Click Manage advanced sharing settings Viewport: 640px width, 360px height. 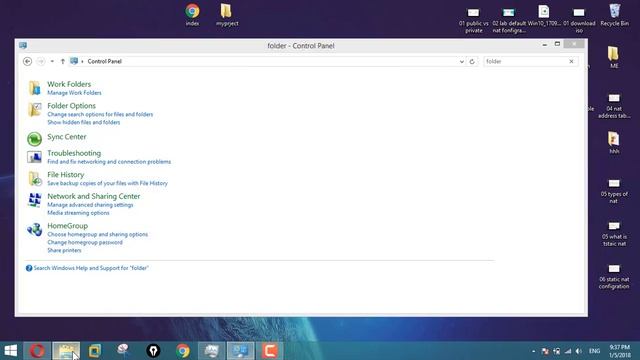pyautogui.click(x=90, y=205)
